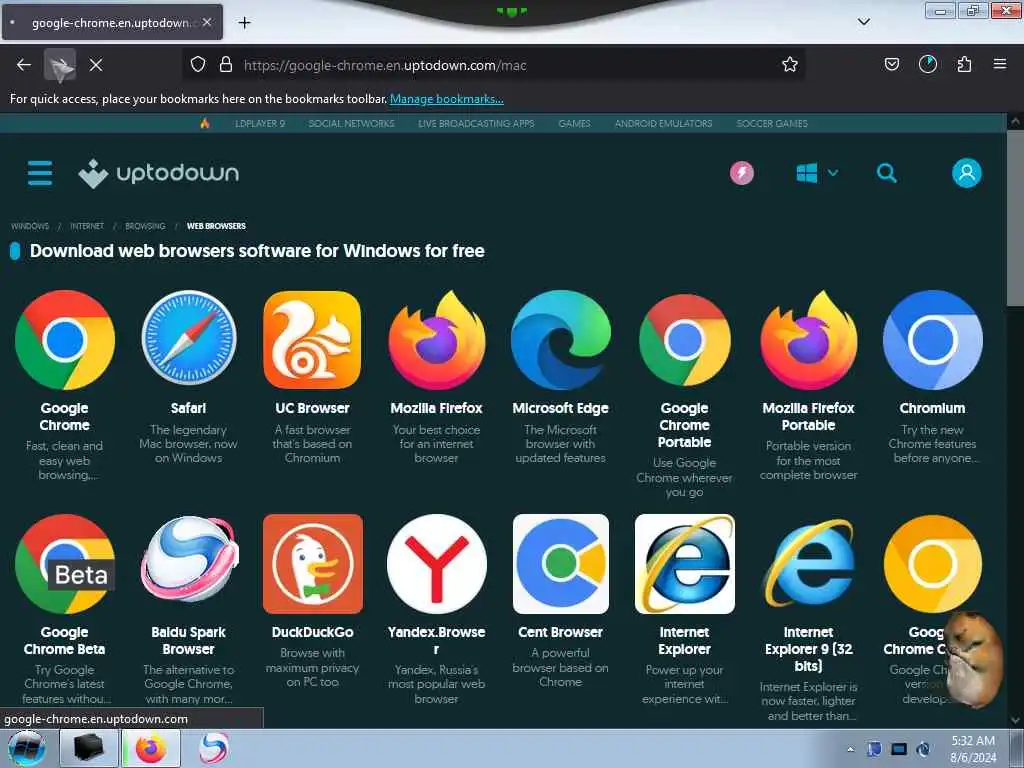Viewport: 1024px width, 768px height.
Task: Open the Mozilla Firefox app icon
Action: [436, 340]
